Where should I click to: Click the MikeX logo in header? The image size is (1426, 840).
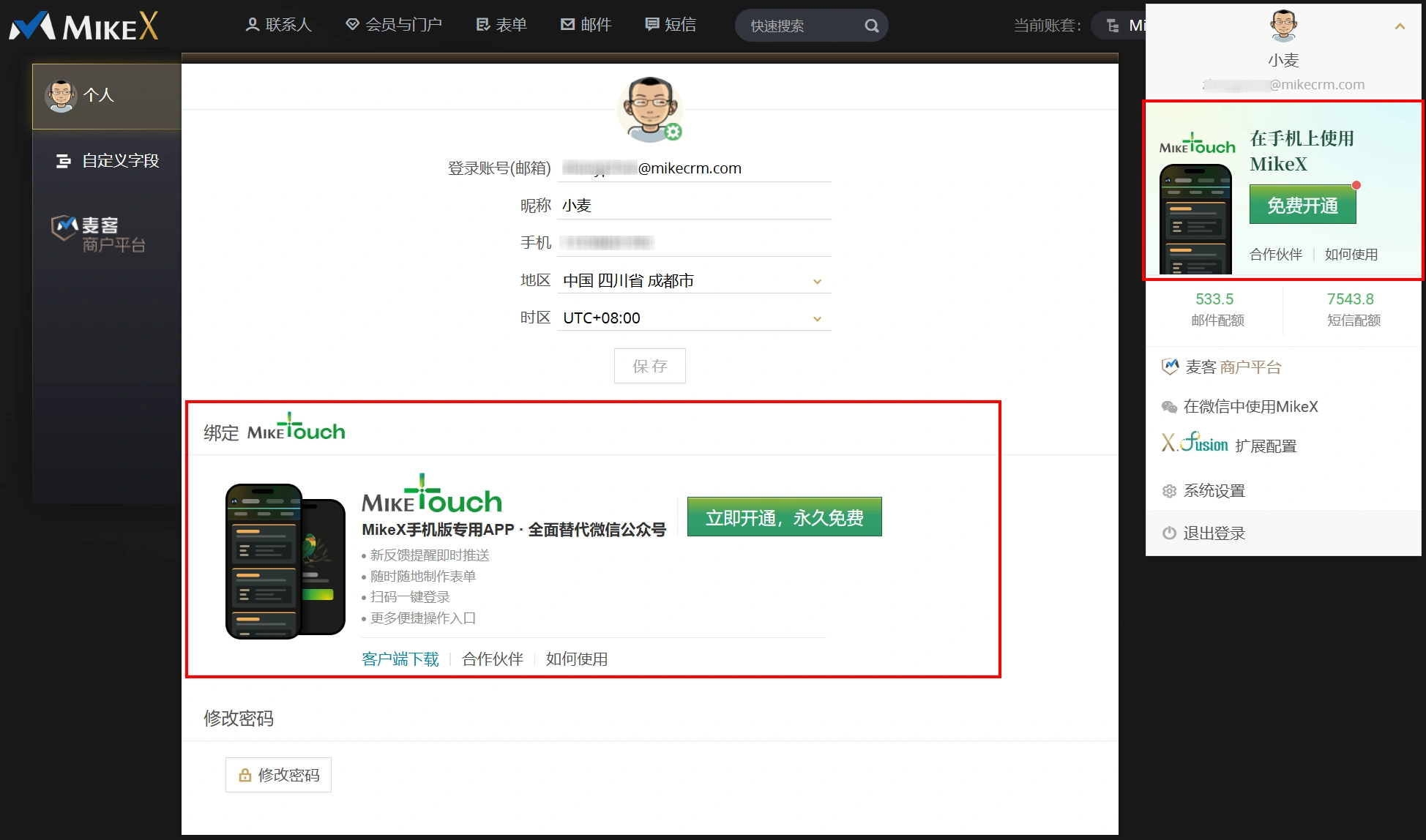coord(84,26)
